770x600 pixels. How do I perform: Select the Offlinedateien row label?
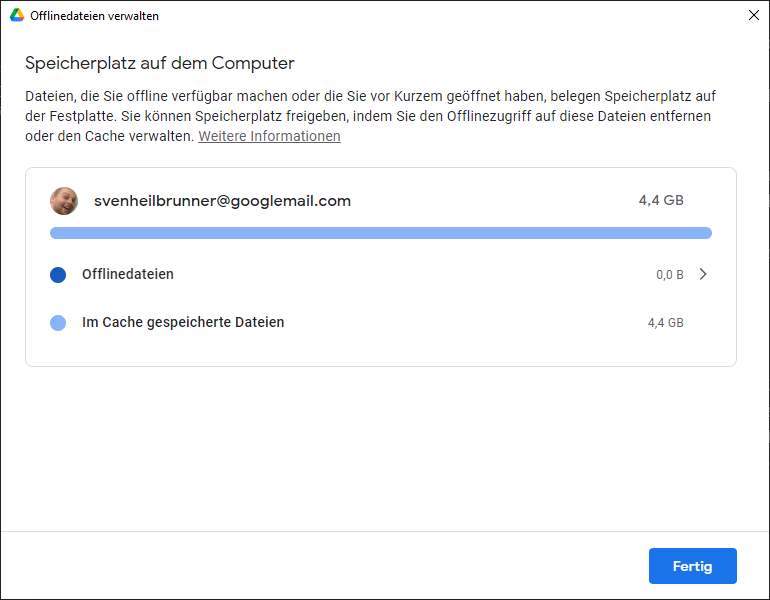(128, 274)
